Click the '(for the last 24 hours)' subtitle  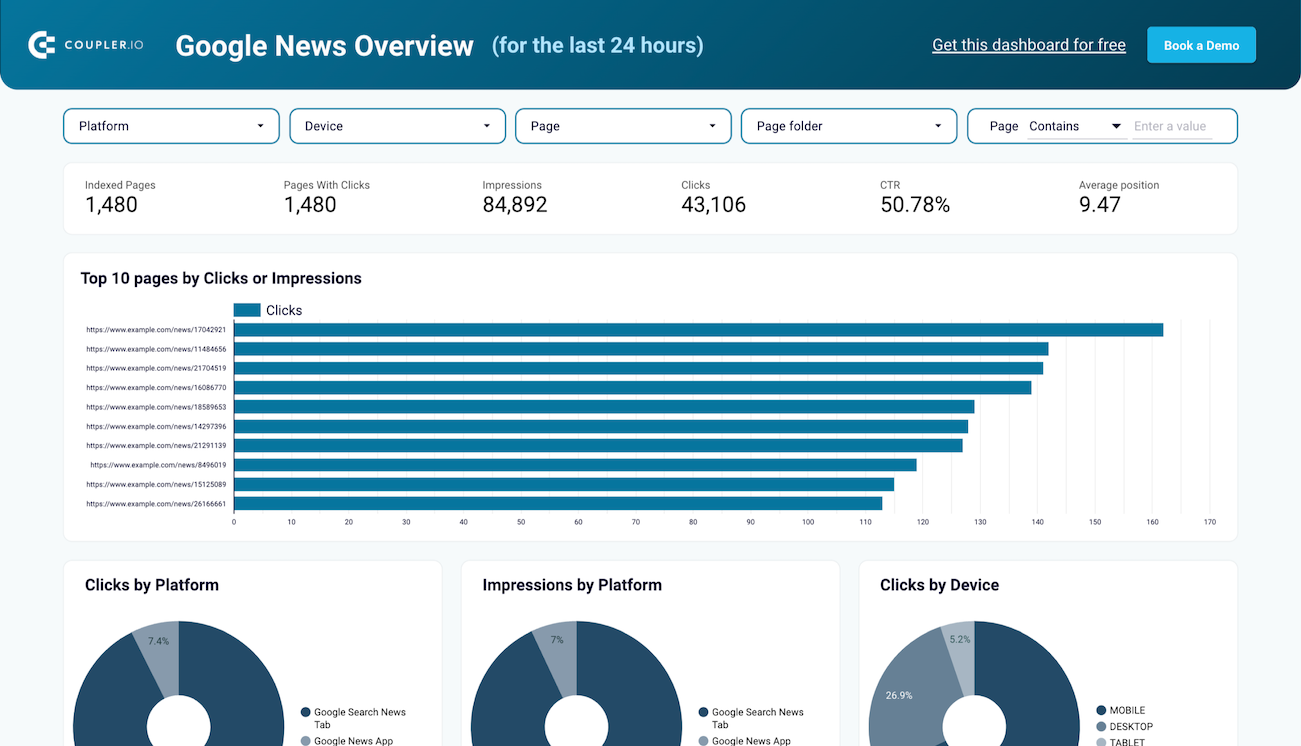(597, 46)
